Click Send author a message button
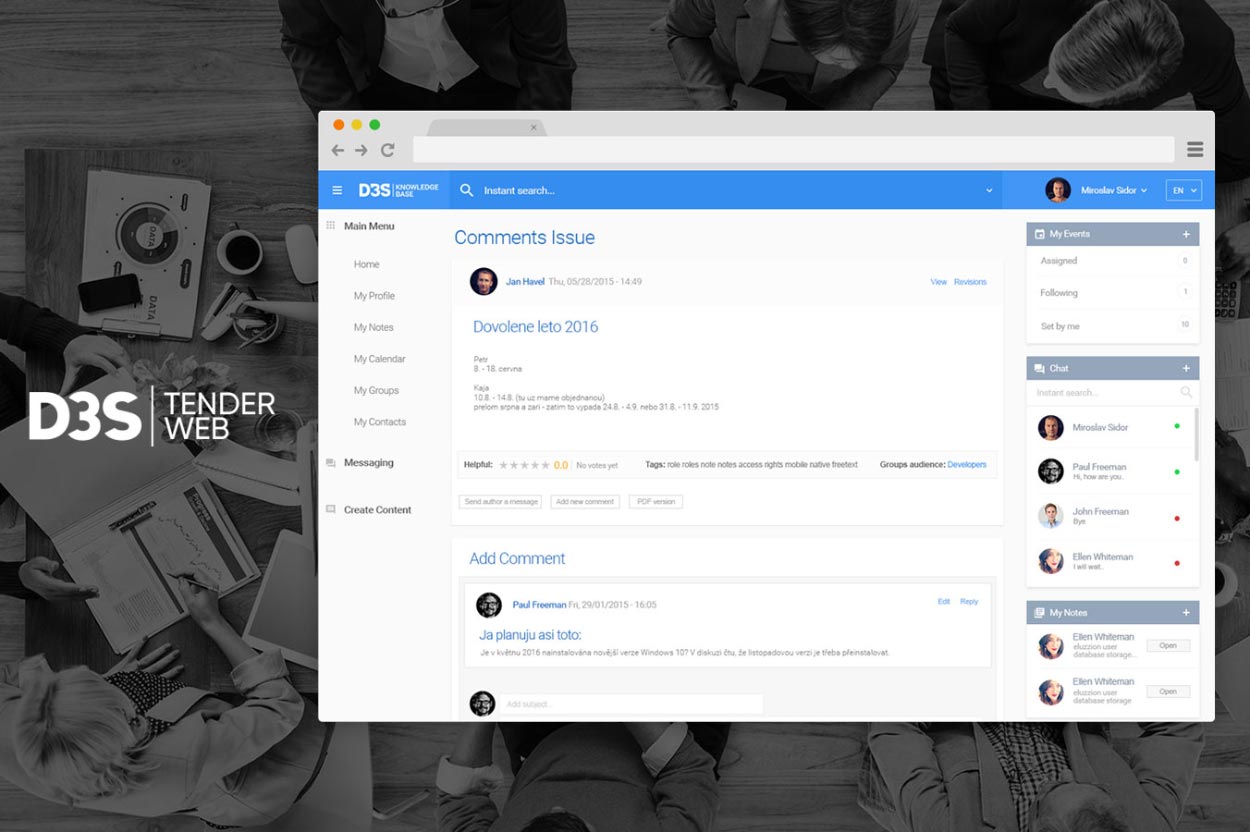The width and height of the screenshot is (1250, 832). (x=500, y=502)
